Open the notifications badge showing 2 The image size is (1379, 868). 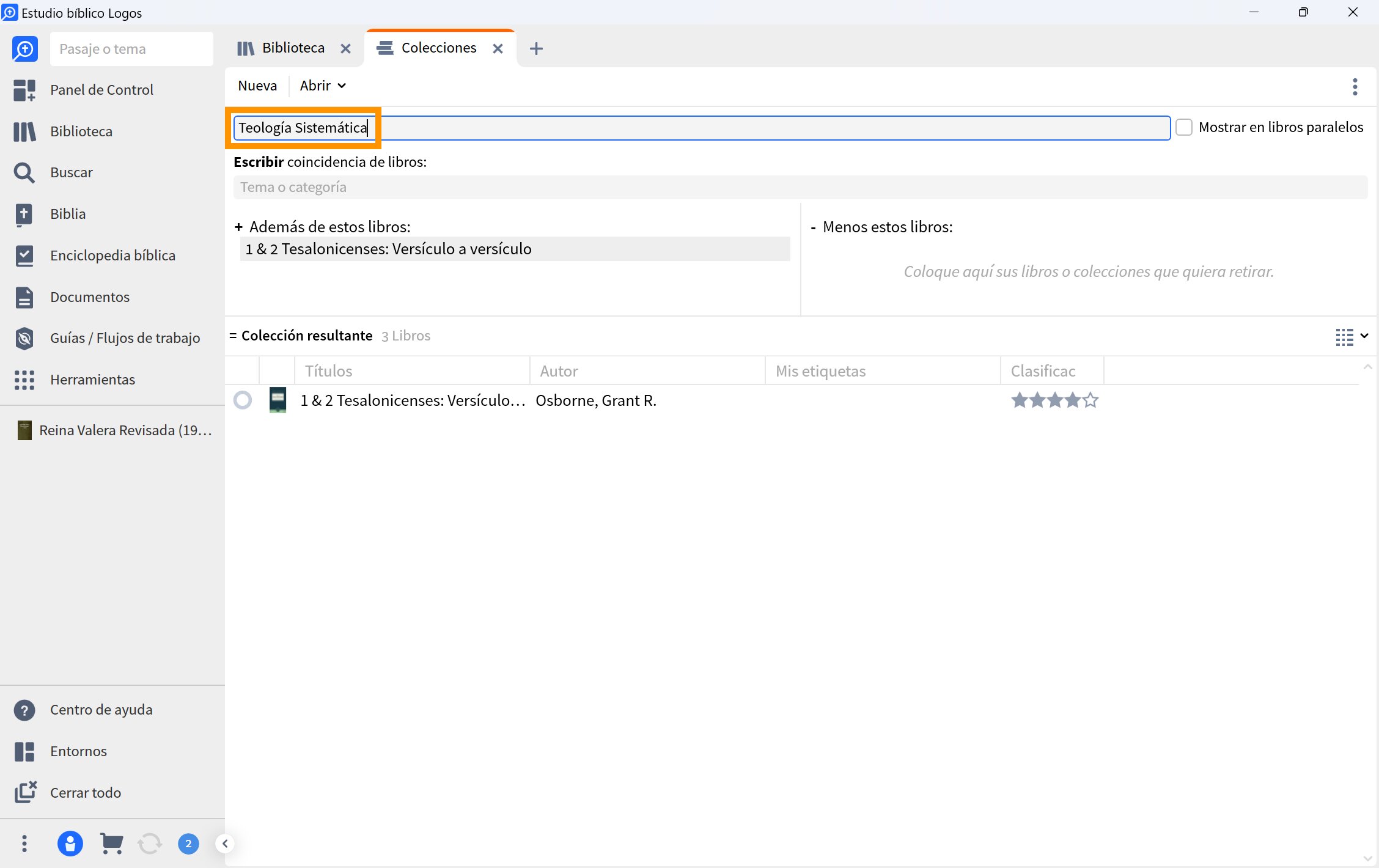click(188, 844)
